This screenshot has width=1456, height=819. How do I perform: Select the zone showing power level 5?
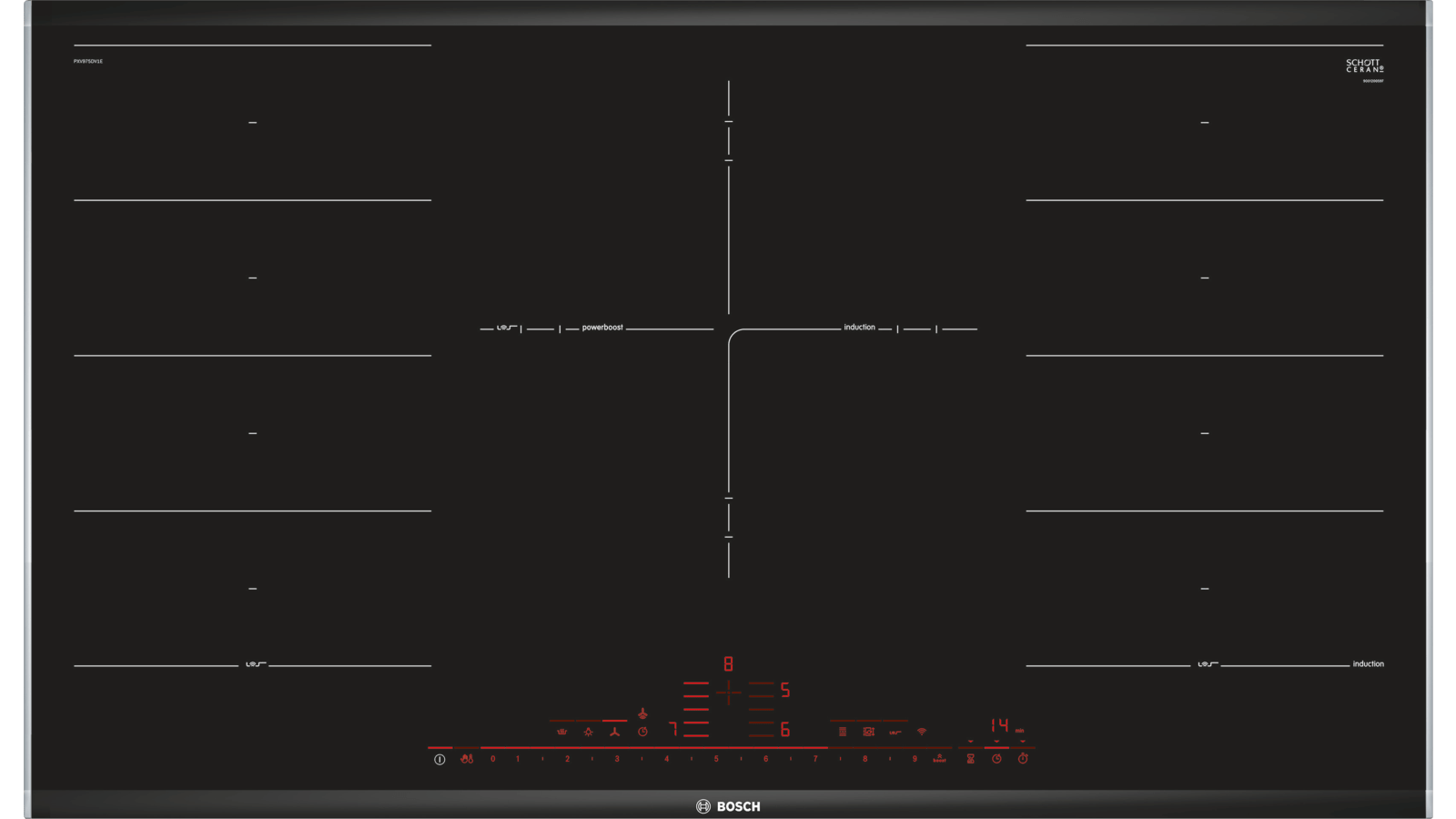click(785, 691)
